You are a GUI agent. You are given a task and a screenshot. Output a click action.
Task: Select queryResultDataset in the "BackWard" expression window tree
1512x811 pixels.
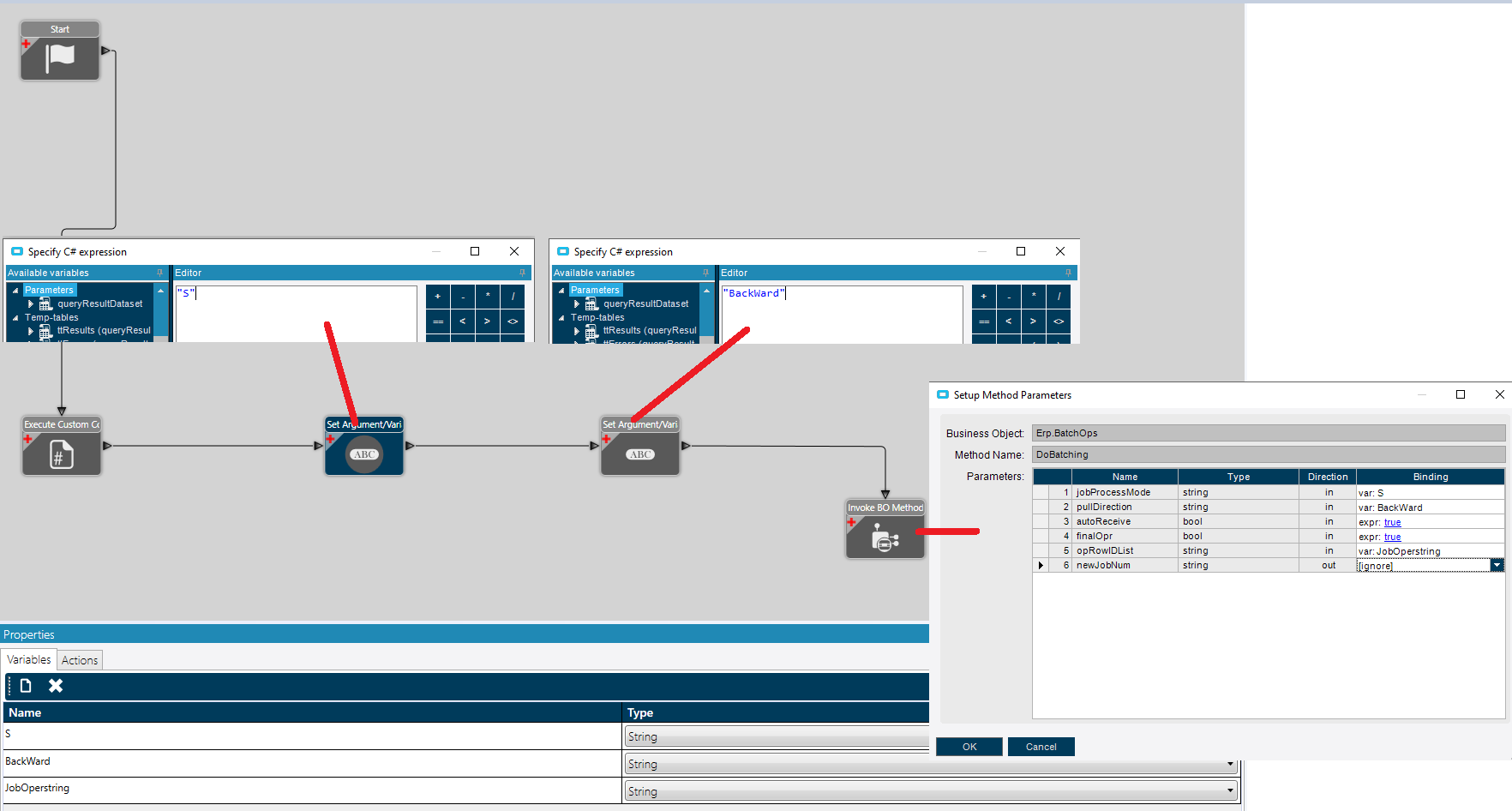tap(646, 303)
